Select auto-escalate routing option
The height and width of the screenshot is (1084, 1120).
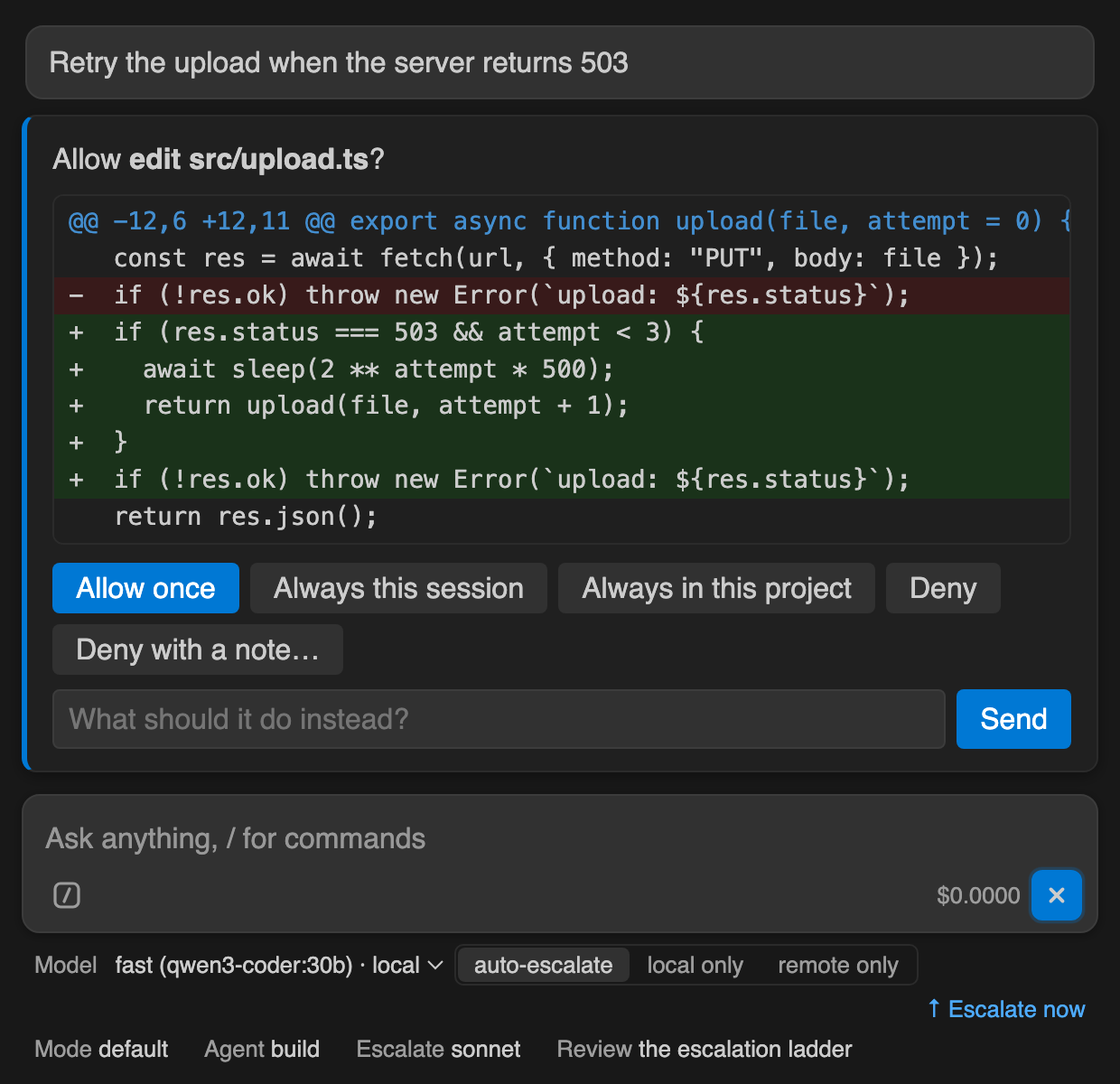tap(543, 965)
